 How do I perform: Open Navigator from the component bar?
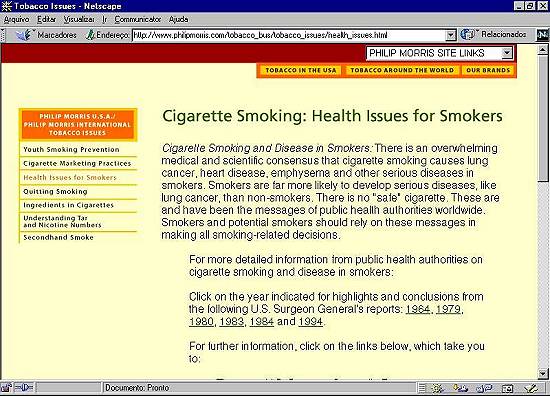pos(437,388)
